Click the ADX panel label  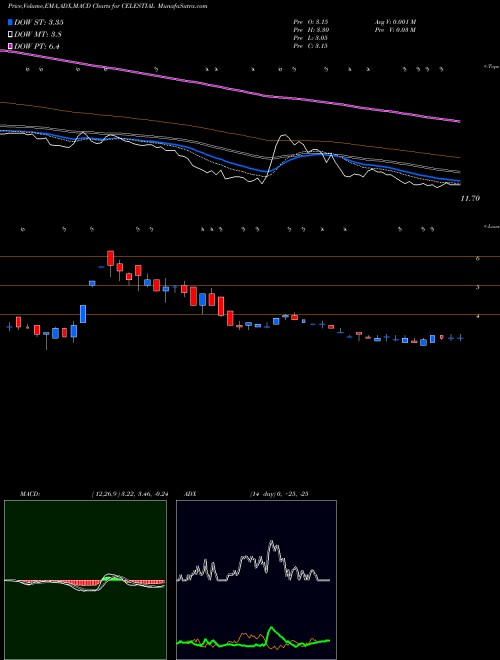(x=188, y=494)
